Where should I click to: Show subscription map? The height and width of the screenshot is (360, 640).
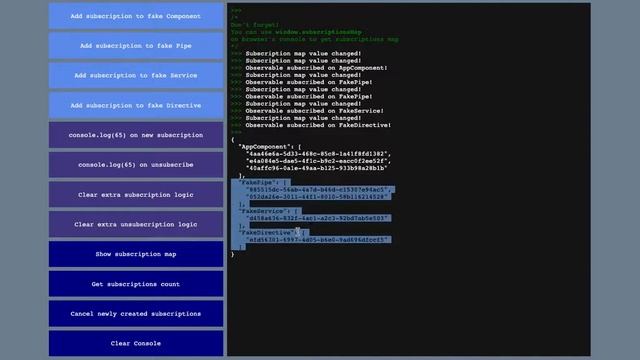(136, 254)
